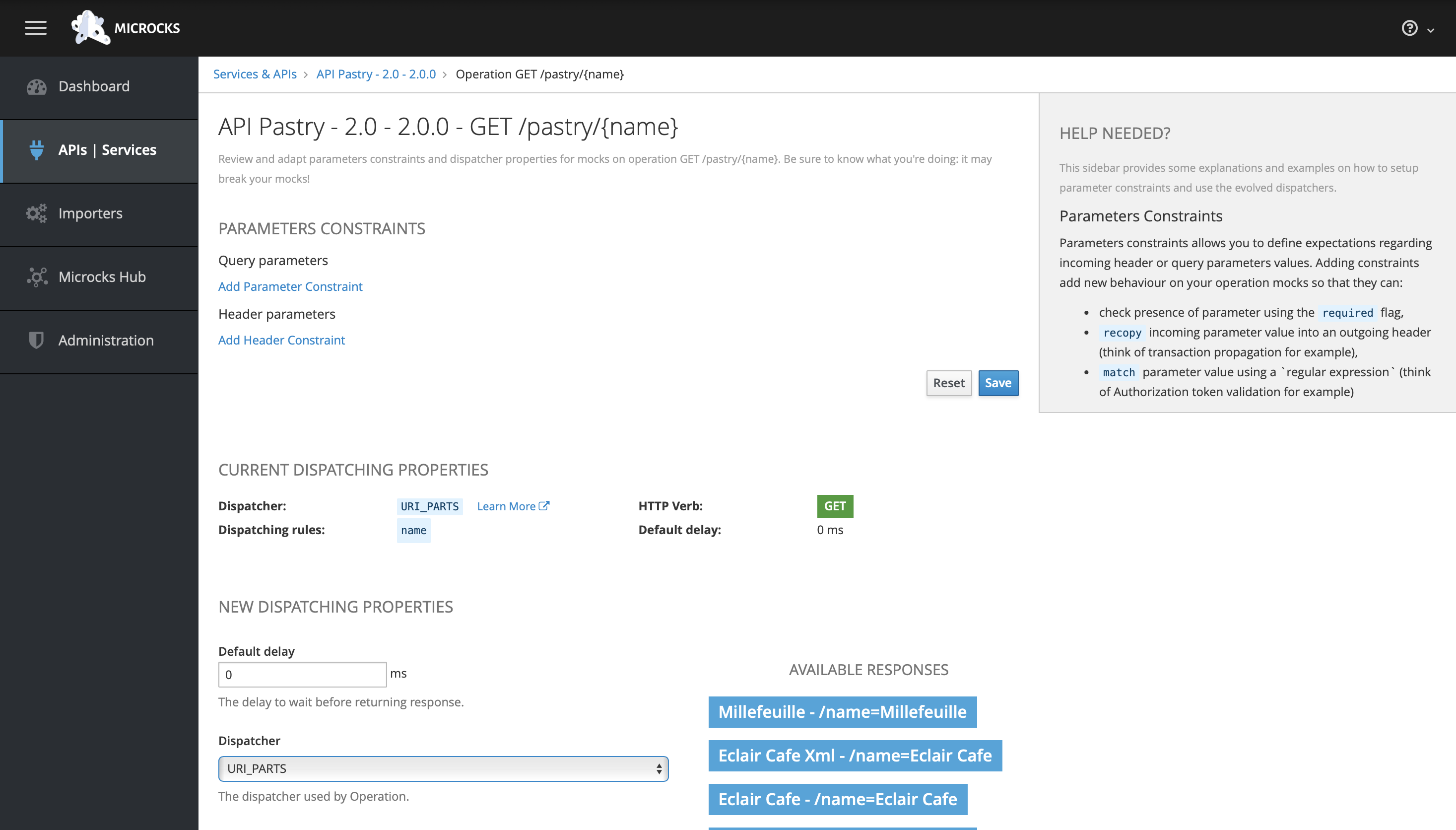
Task: Focus the Default delay input field
Action: click(x=302, y=674)
